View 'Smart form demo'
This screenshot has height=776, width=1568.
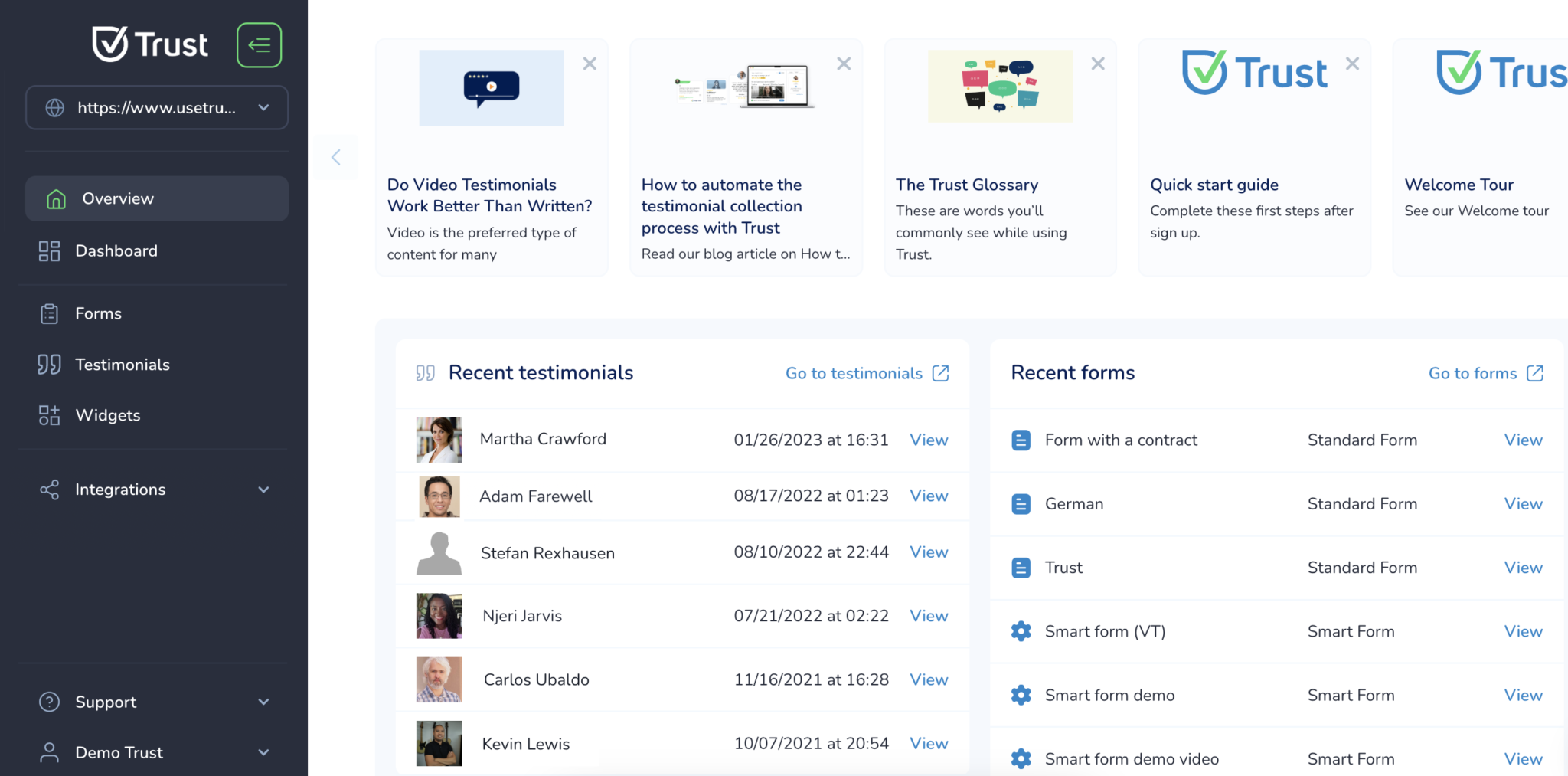coord(1523,695)
